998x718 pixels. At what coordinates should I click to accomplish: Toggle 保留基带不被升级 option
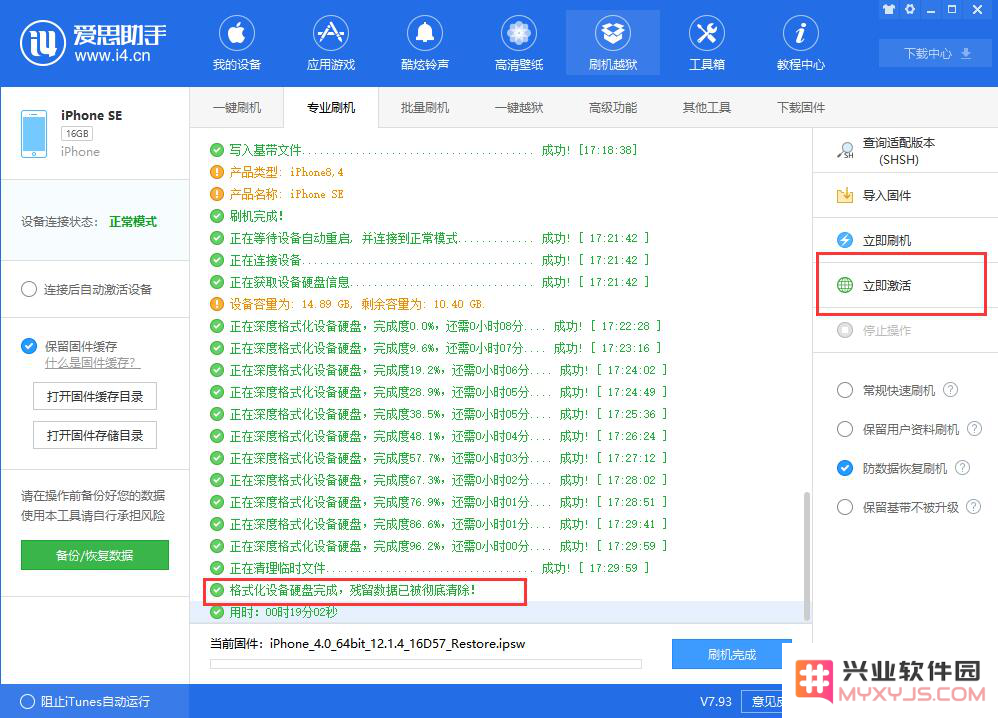point(845,507)
